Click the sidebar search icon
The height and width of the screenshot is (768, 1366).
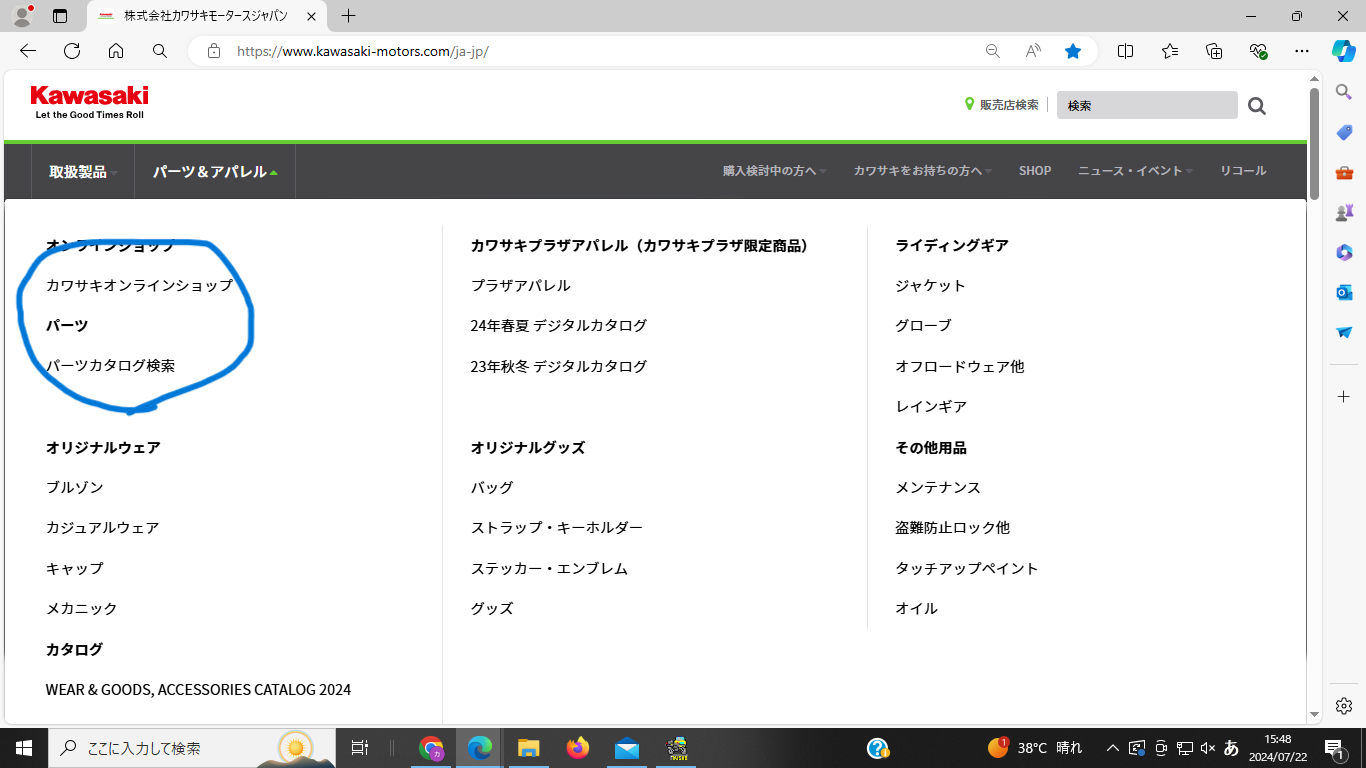coord(1344,92)
